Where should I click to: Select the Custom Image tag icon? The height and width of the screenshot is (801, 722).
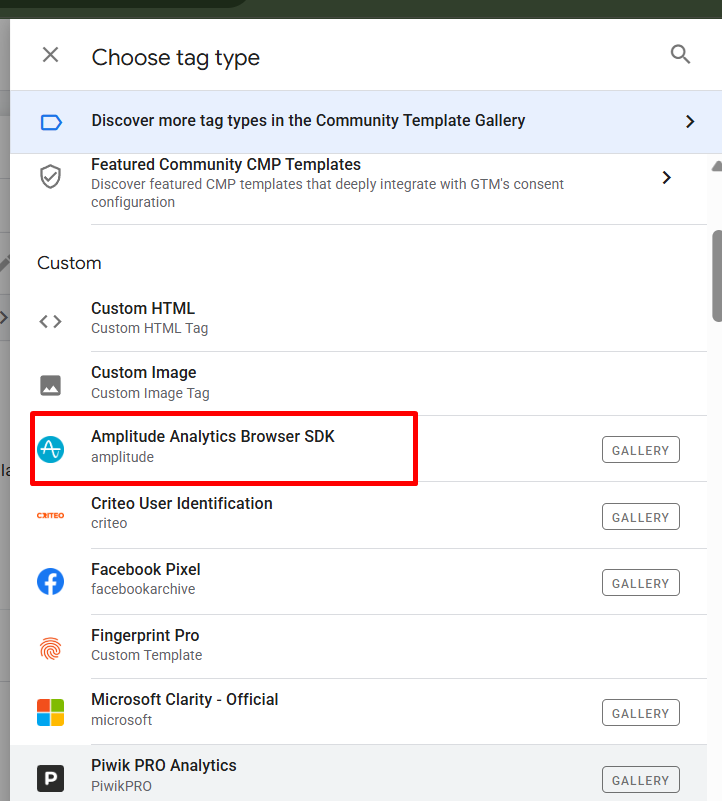(50, 385)
